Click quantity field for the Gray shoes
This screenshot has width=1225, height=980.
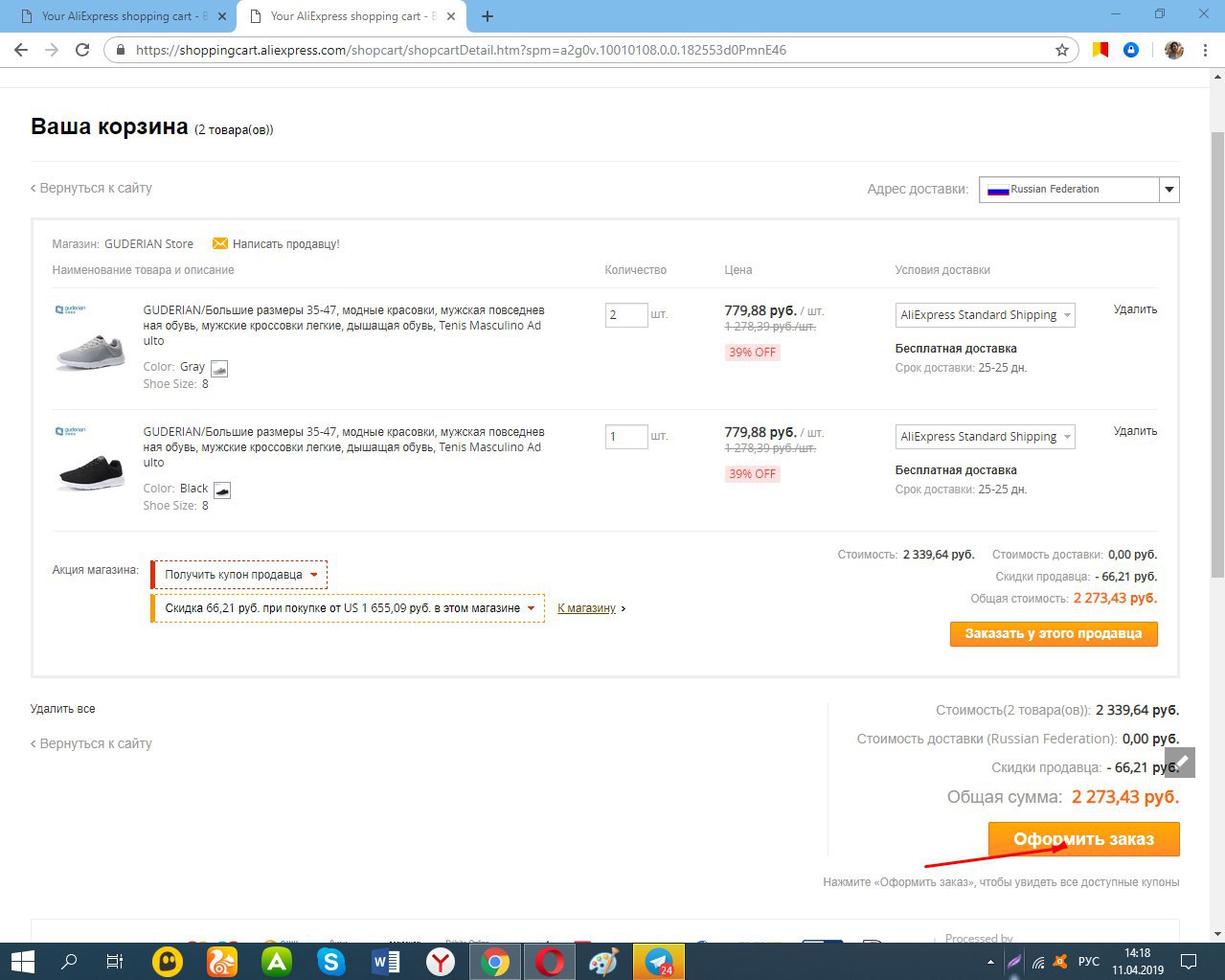[626, 314]
